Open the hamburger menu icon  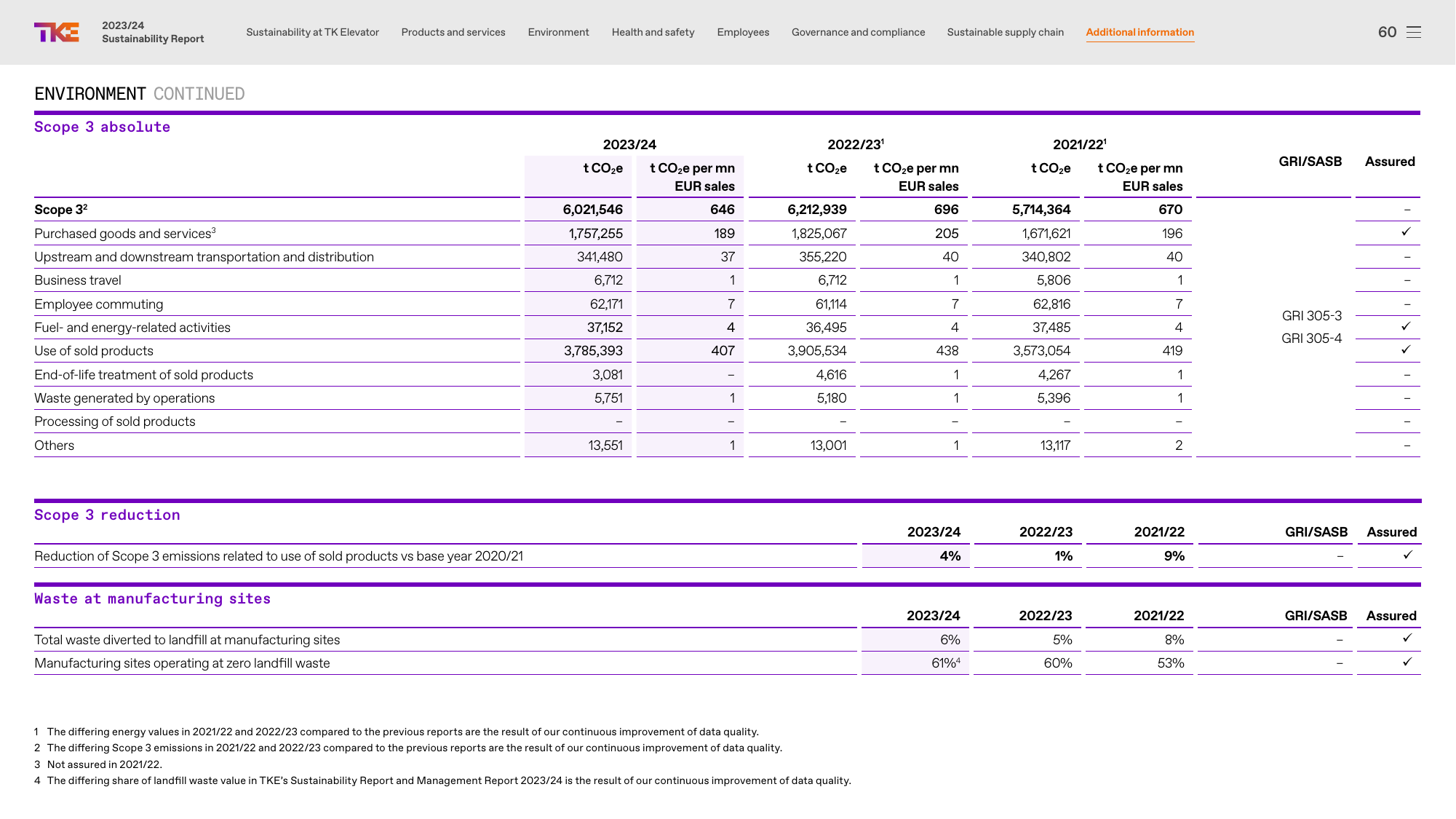point(1413,32)
